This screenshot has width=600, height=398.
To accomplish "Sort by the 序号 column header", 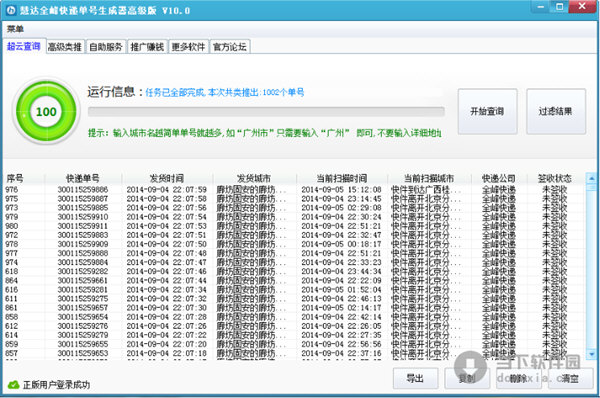I will point(24,178).
